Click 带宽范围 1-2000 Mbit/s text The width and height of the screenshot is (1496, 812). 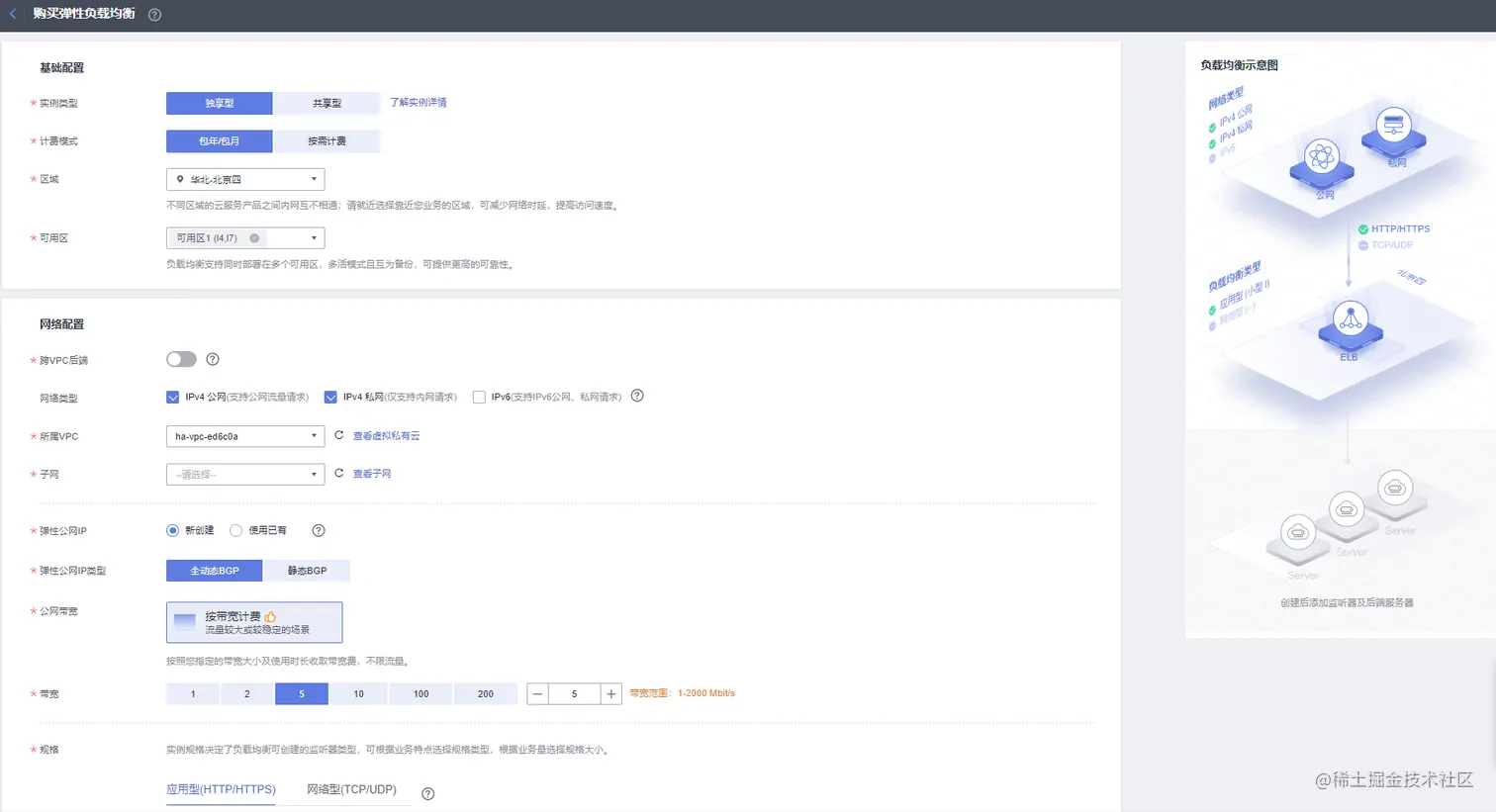(683, 693)
